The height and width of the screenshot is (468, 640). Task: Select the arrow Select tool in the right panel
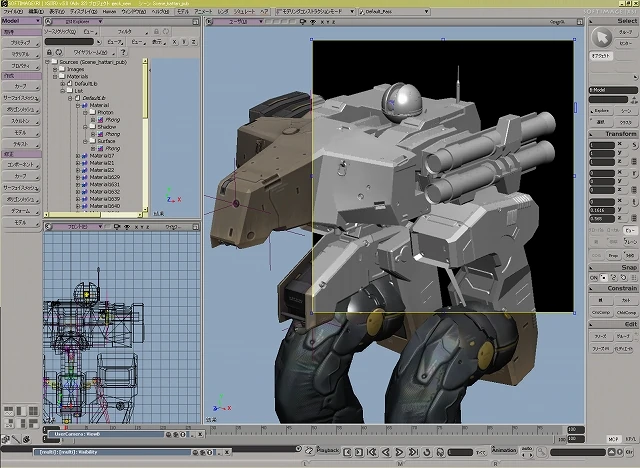[601, 37]
